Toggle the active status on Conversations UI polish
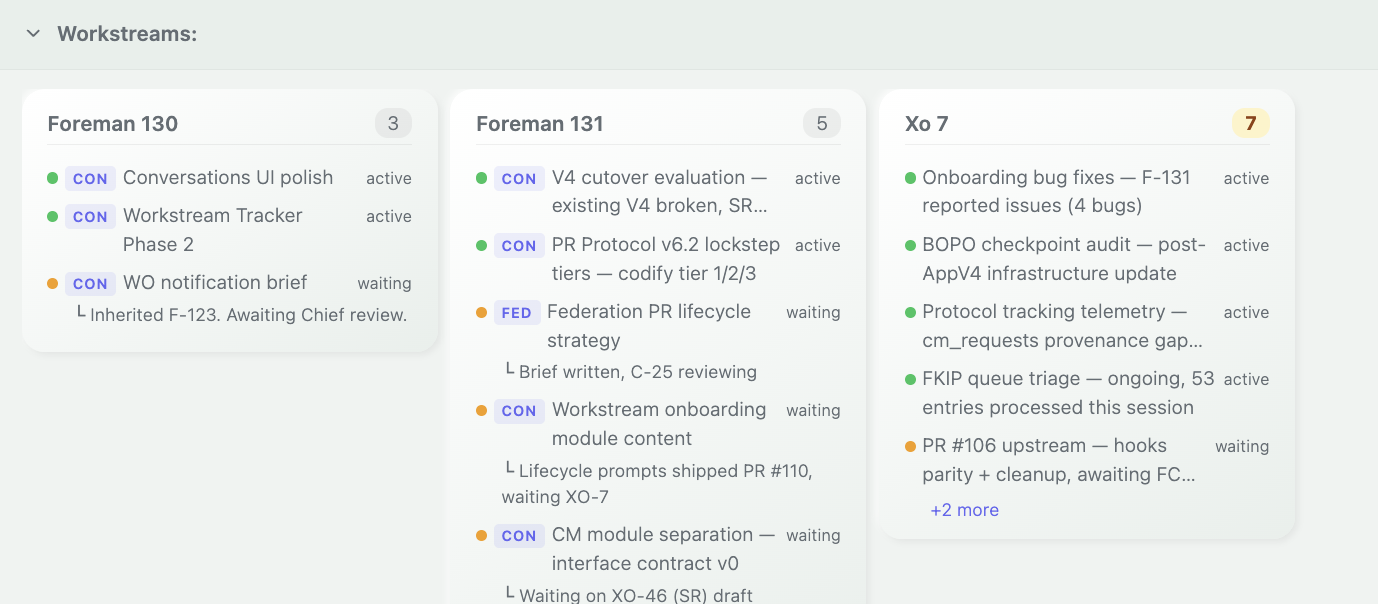 (x=388, y=178)
